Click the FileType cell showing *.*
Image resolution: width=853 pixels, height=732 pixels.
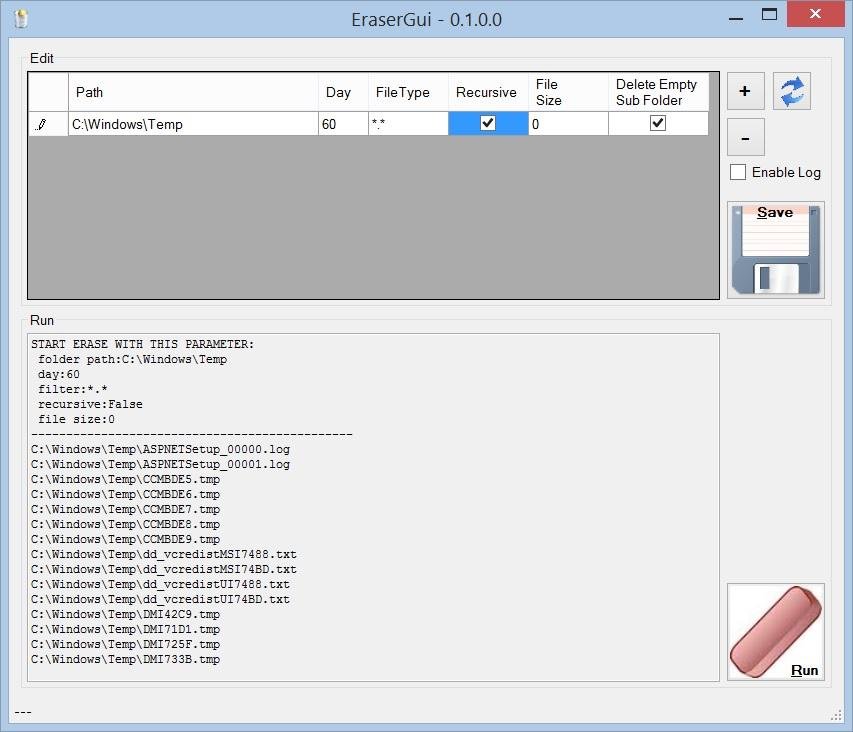coord(405,123)
